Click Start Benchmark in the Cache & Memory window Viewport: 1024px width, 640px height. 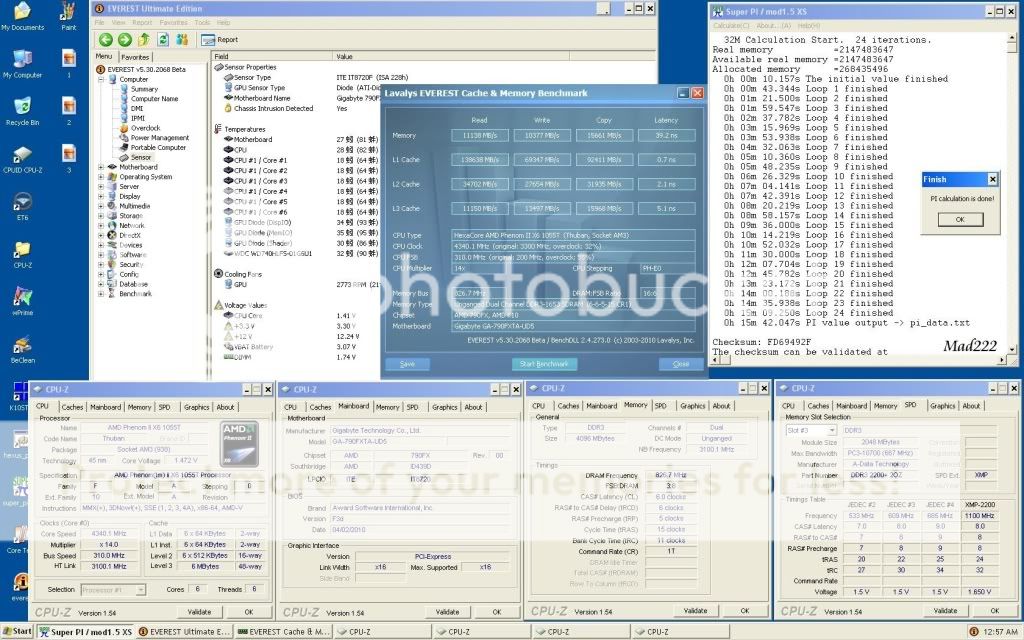point(544,364)
